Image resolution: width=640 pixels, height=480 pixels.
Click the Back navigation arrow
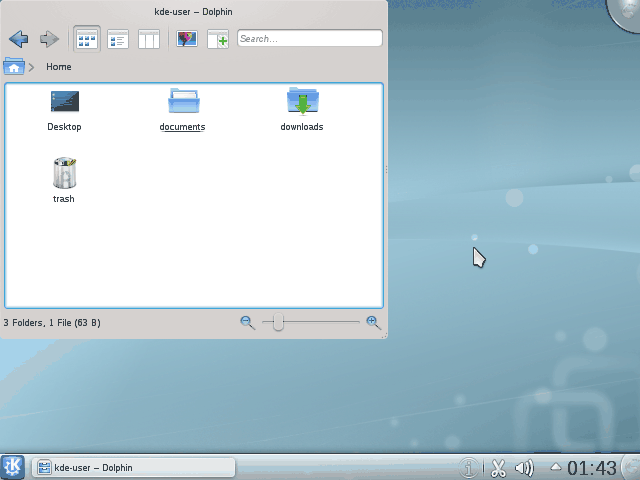[18, 39]
